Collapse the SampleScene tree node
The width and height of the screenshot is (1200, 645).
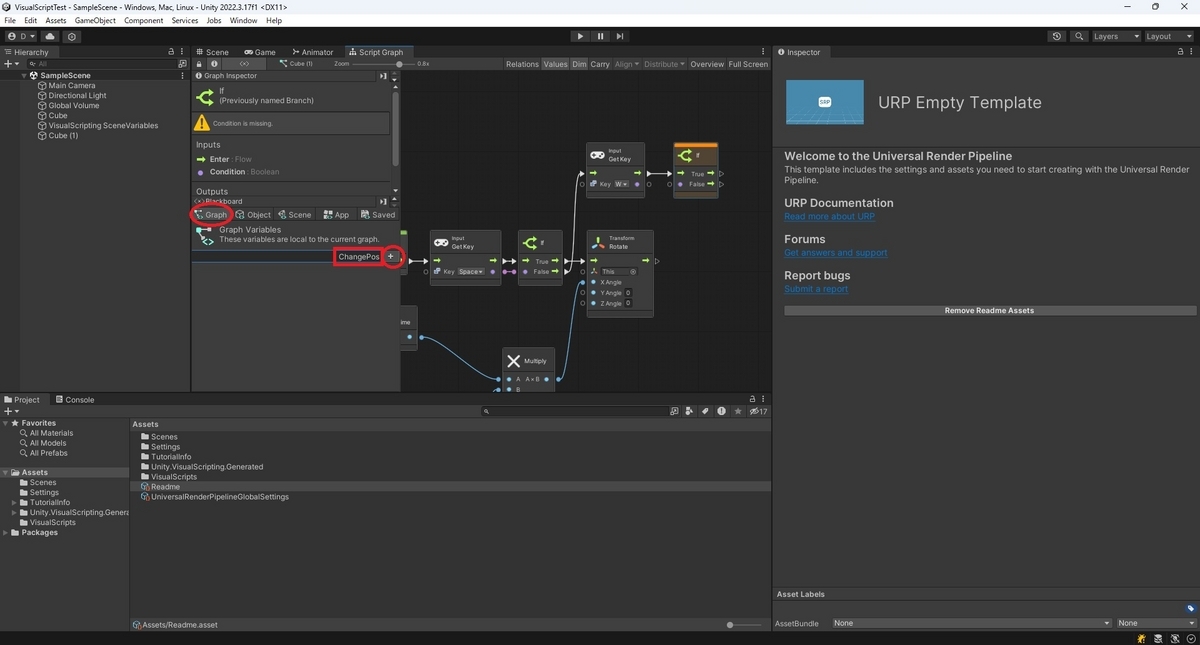point(25,75)
